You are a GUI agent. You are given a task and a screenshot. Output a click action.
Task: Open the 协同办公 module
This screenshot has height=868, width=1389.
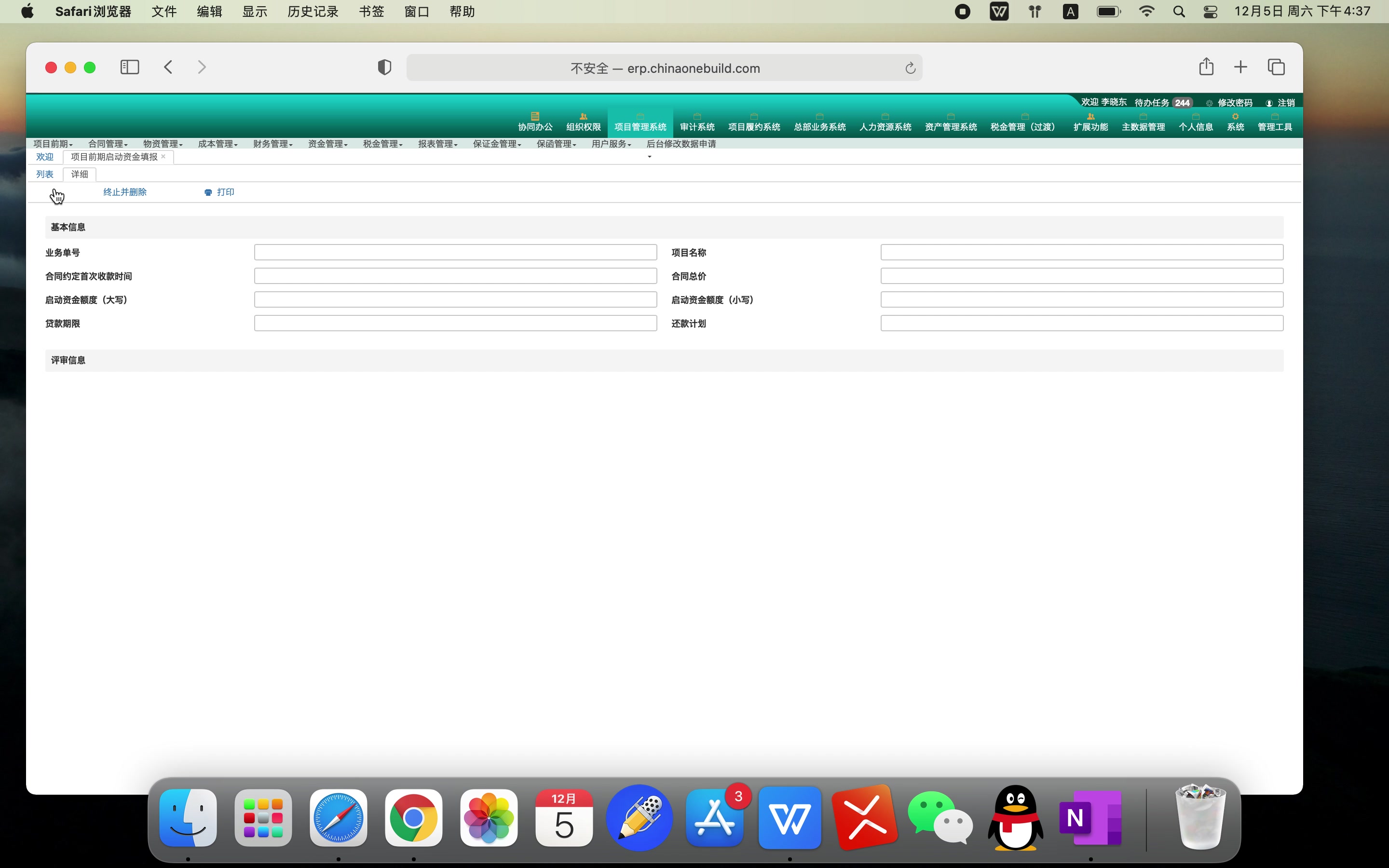tap(535, 122)
